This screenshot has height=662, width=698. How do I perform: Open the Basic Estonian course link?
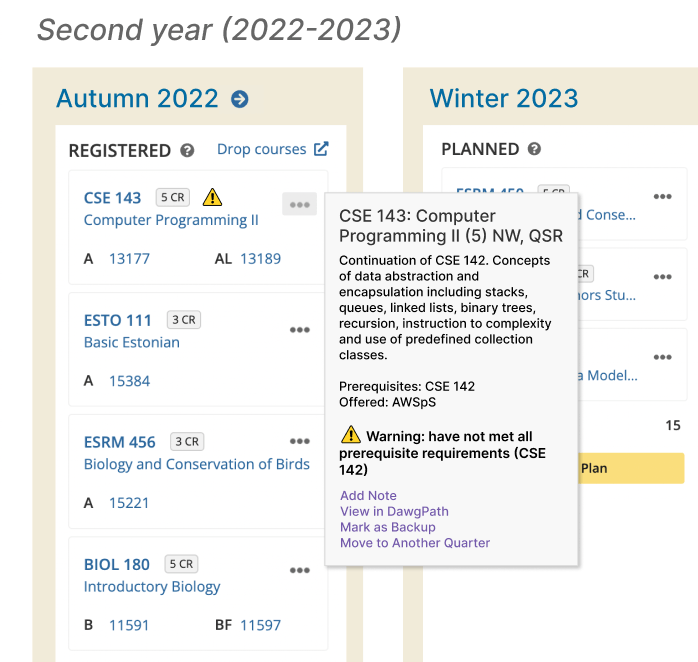click(x=131, y=342)
